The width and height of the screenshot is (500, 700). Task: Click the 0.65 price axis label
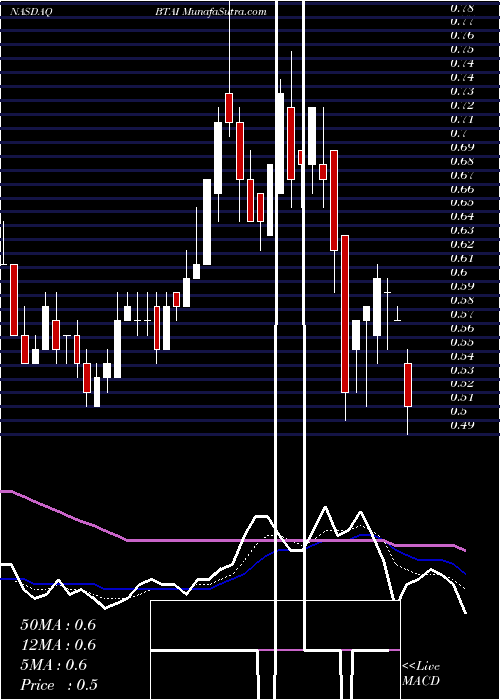(462, 203)
